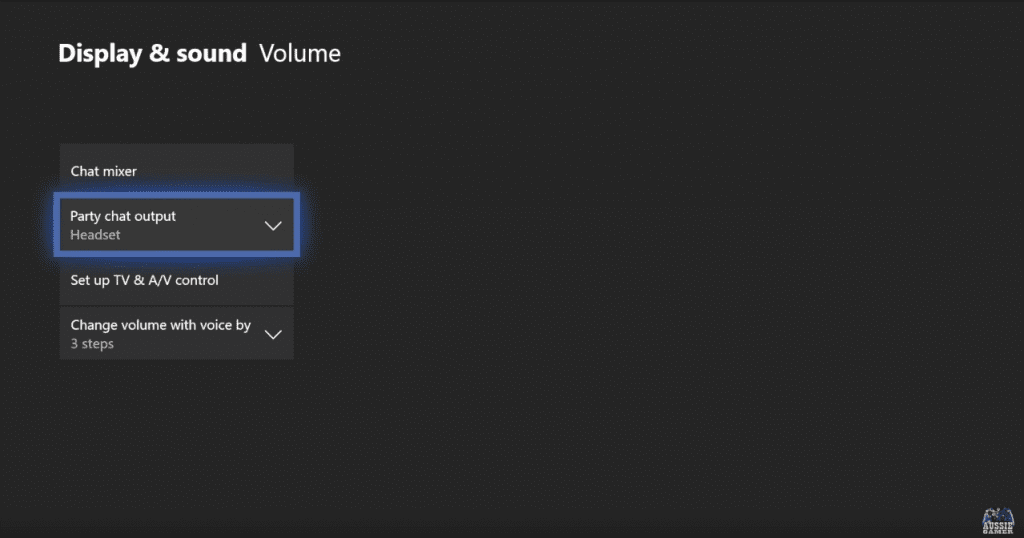Expand the Party chat output dropdown
Screen dimensions: 1024x538
[176, 225]
